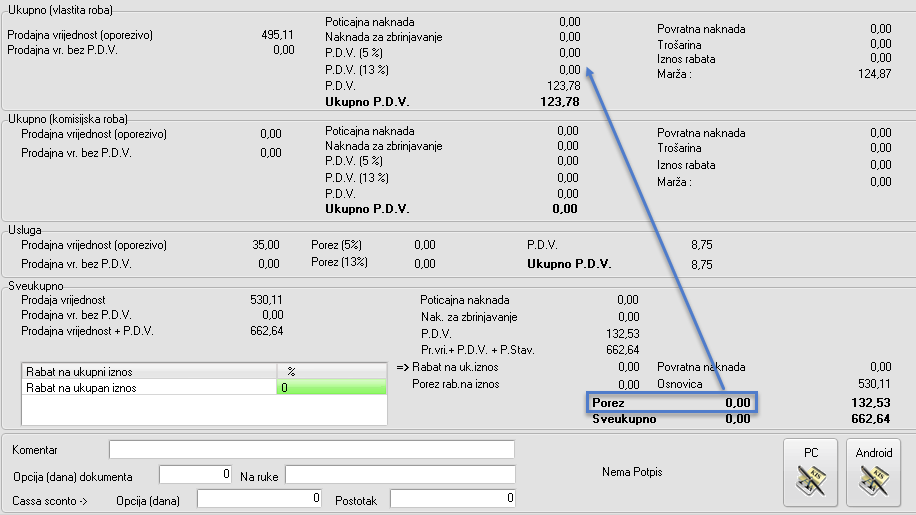This screenshot has height=515, width=916.
Task: Click the PC signature button
Action: coord(811,472)
